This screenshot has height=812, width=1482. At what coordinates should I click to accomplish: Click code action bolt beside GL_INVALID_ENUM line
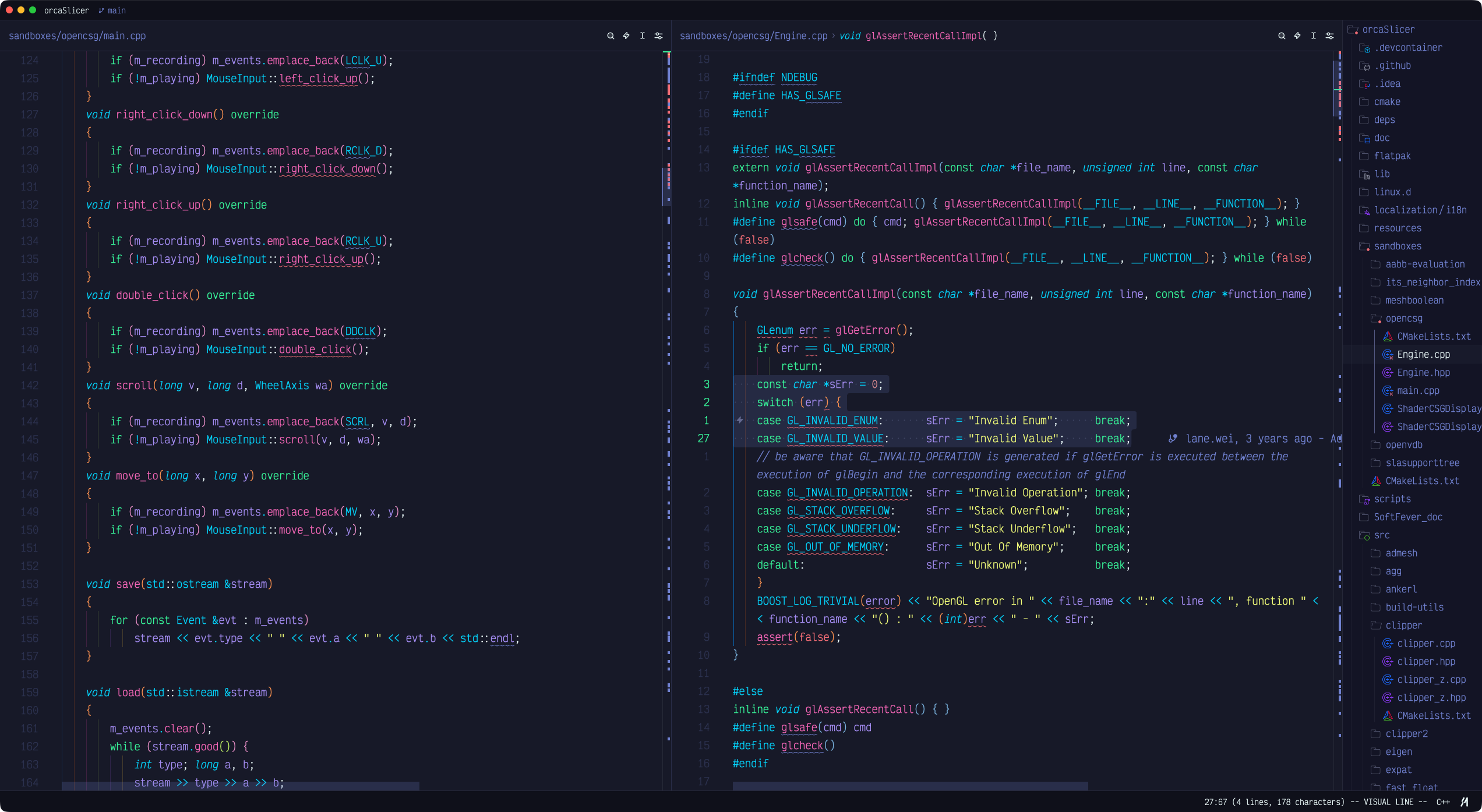coord(740,420)
